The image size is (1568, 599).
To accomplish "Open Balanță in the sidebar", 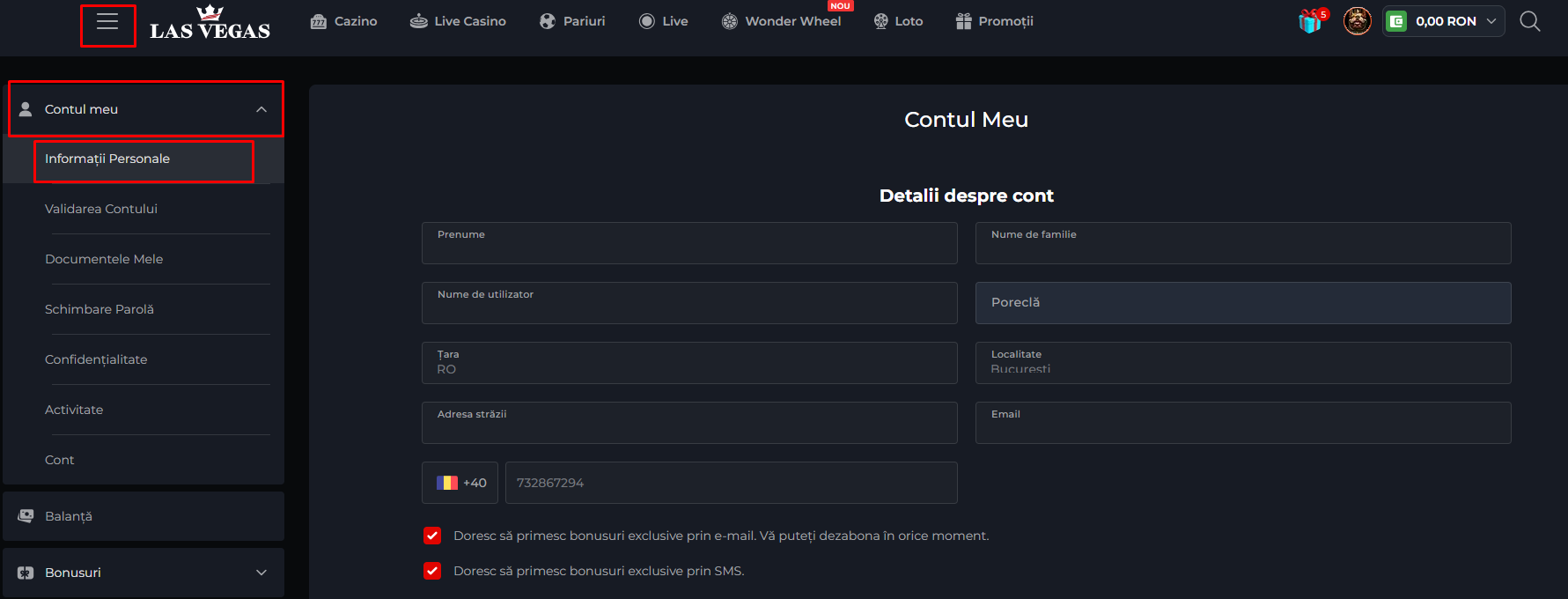I will (69, 516).
